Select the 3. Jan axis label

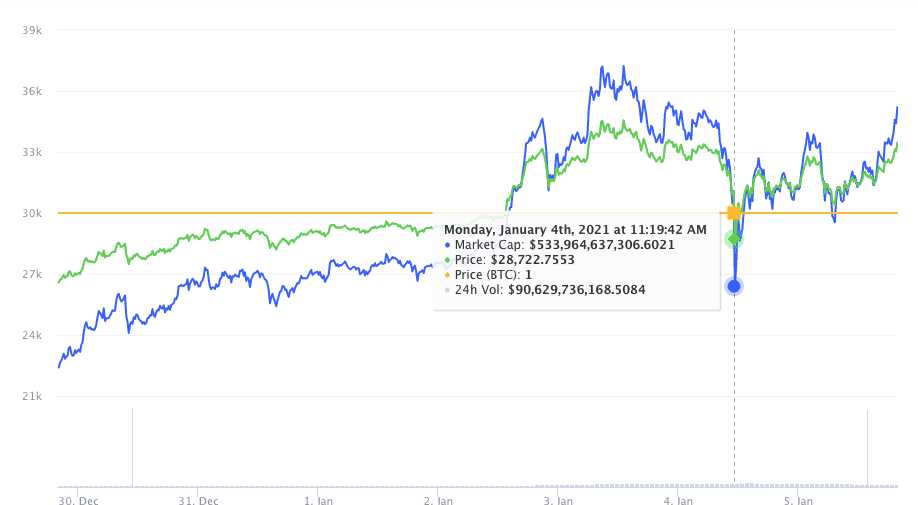[x=558, y=500]
